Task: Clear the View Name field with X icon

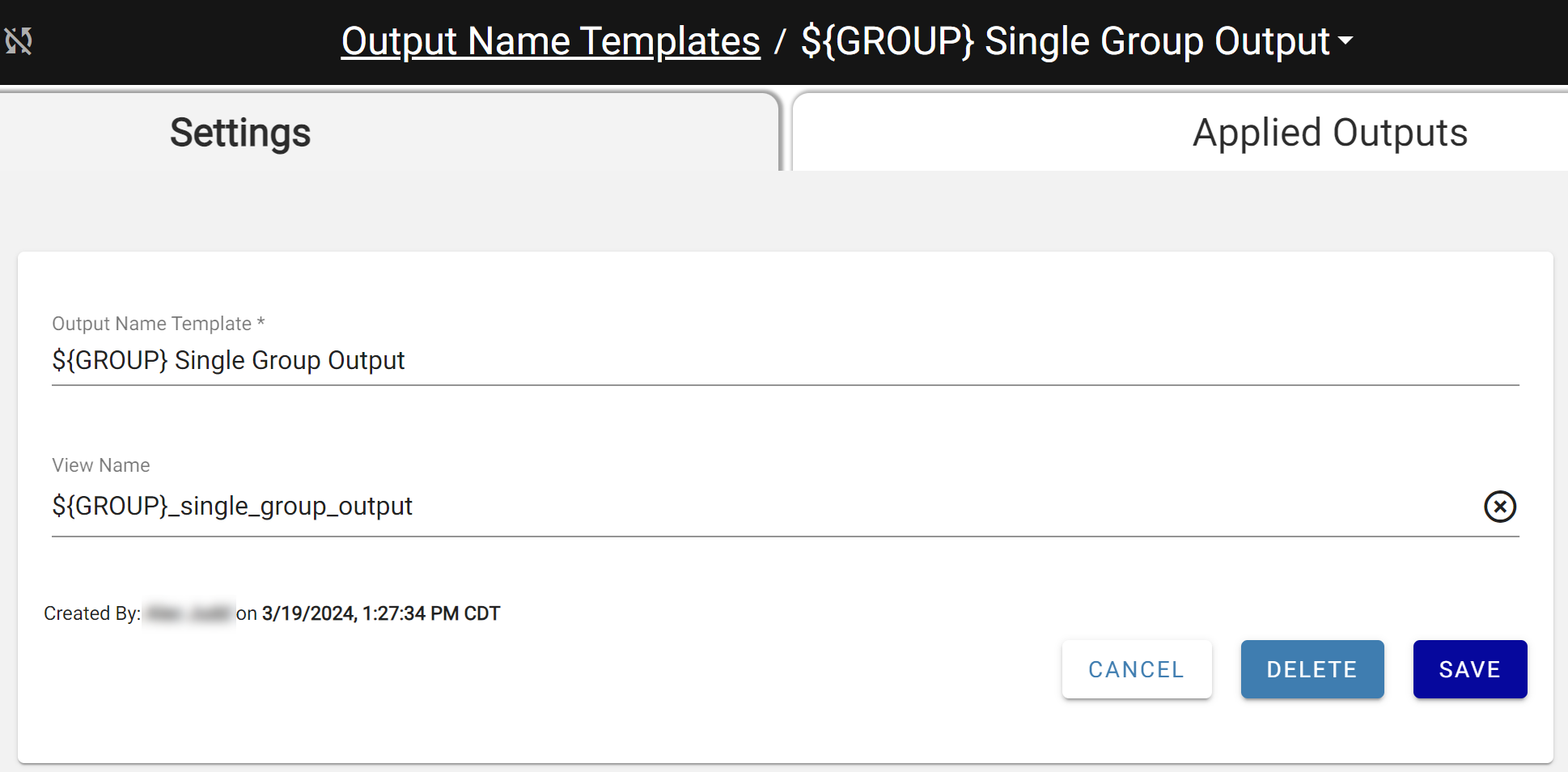Action: coord(1499,507)
